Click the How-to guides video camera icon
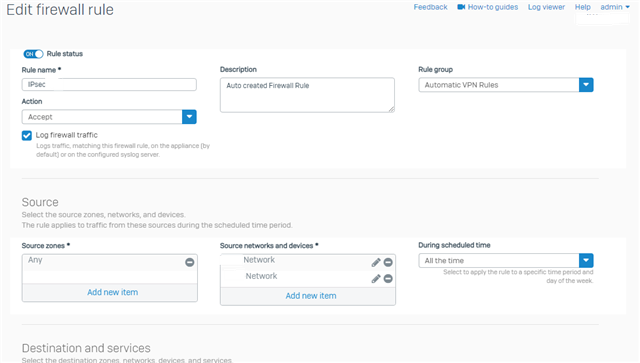This screenshot has height=363, width=640. pos(461,7)
